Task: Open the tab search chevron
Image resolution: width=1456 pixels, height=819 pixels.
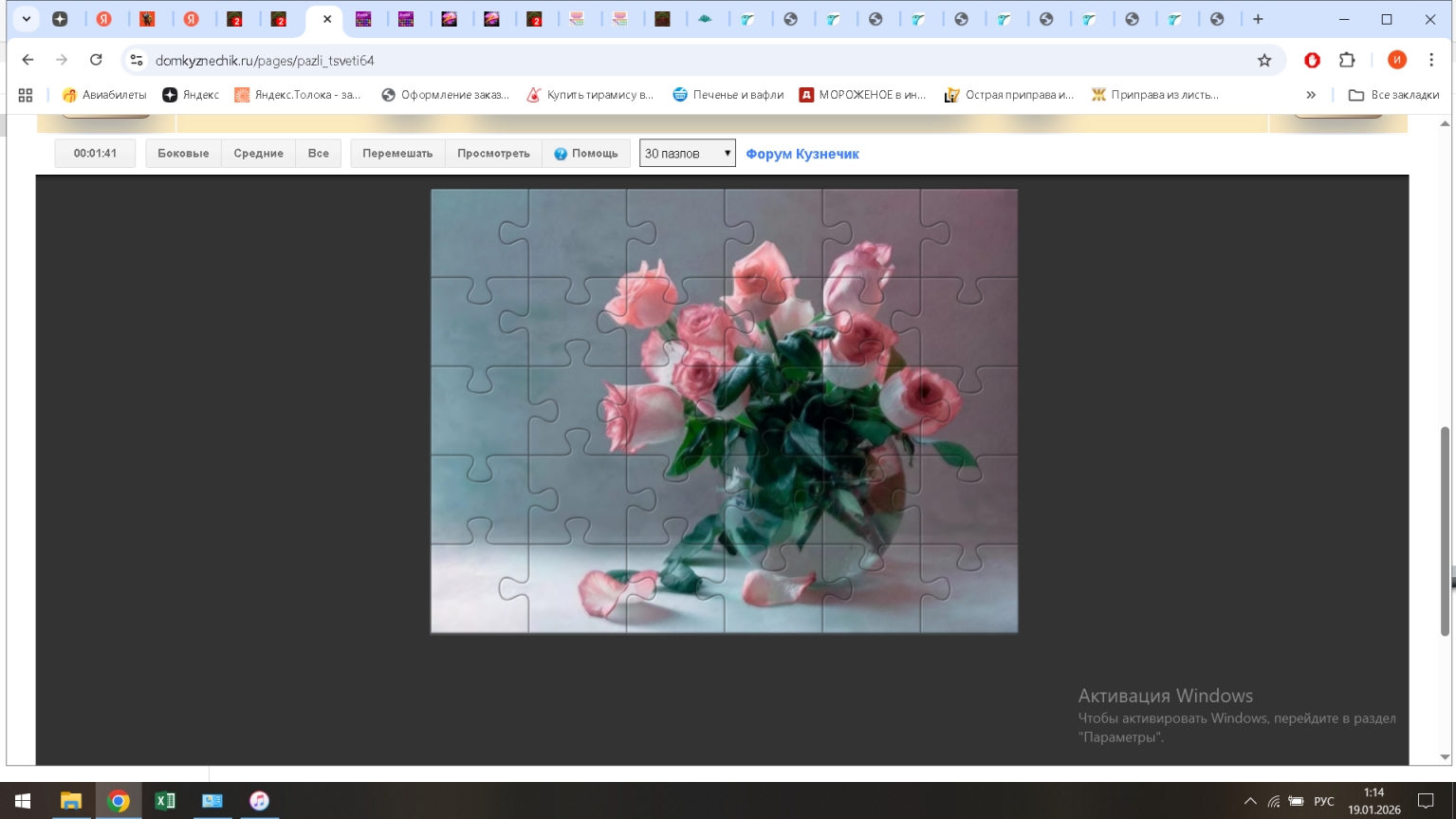Action: [27, 19]
